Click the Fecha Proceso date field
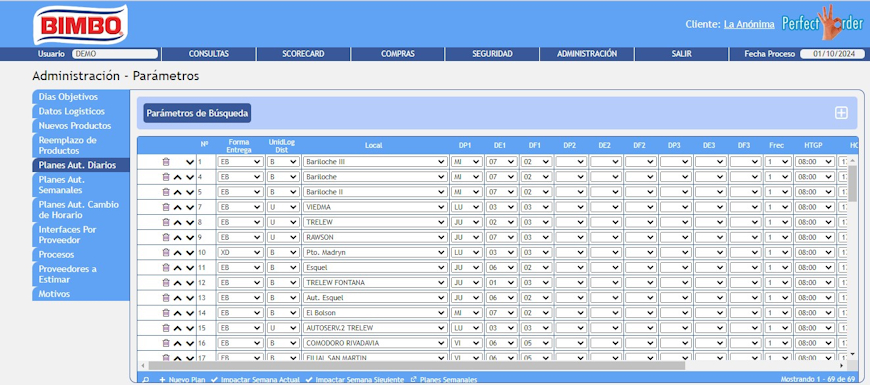The width and height of the screenshot is (870, 385). pos(832,54)
